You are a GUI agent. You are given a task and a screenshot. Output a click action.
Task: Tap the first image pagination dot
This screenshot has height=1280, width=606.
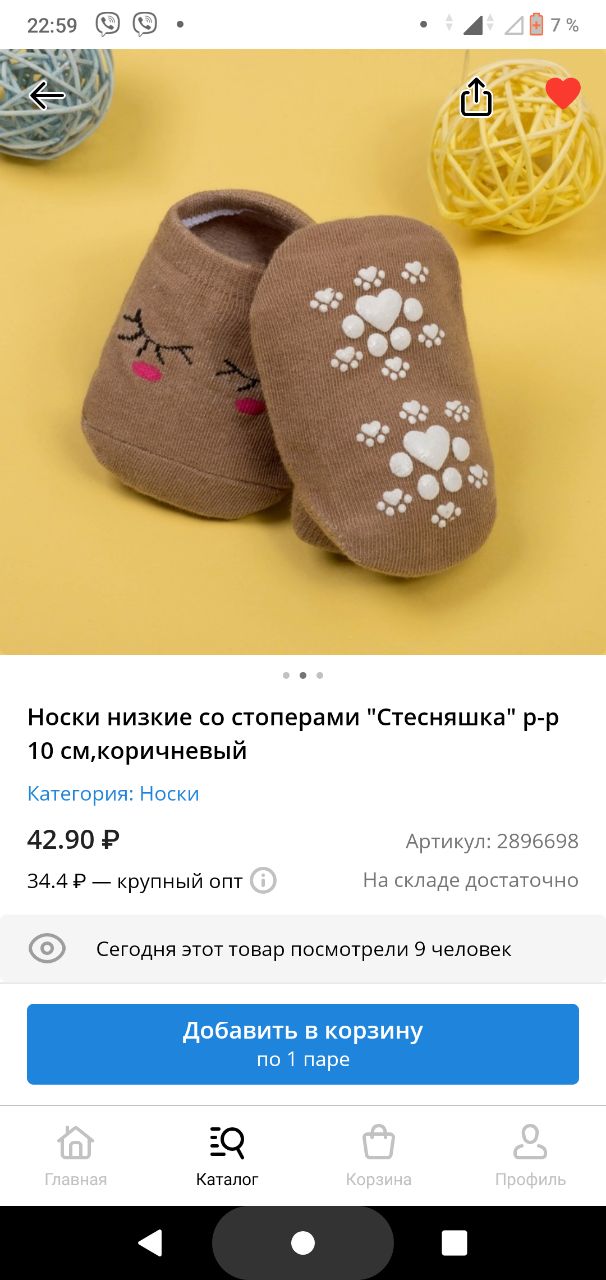coord(286,675)
